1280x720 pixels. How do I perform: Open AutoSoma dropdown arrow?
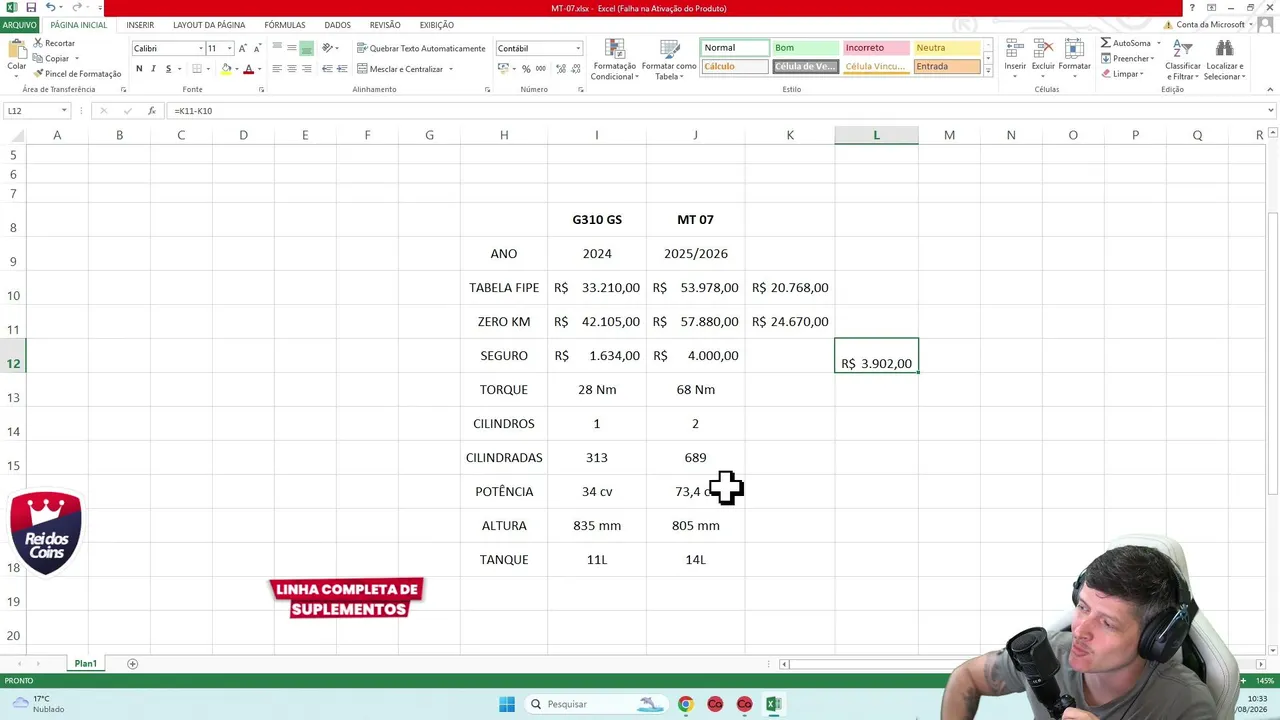tap(1159, 43)
